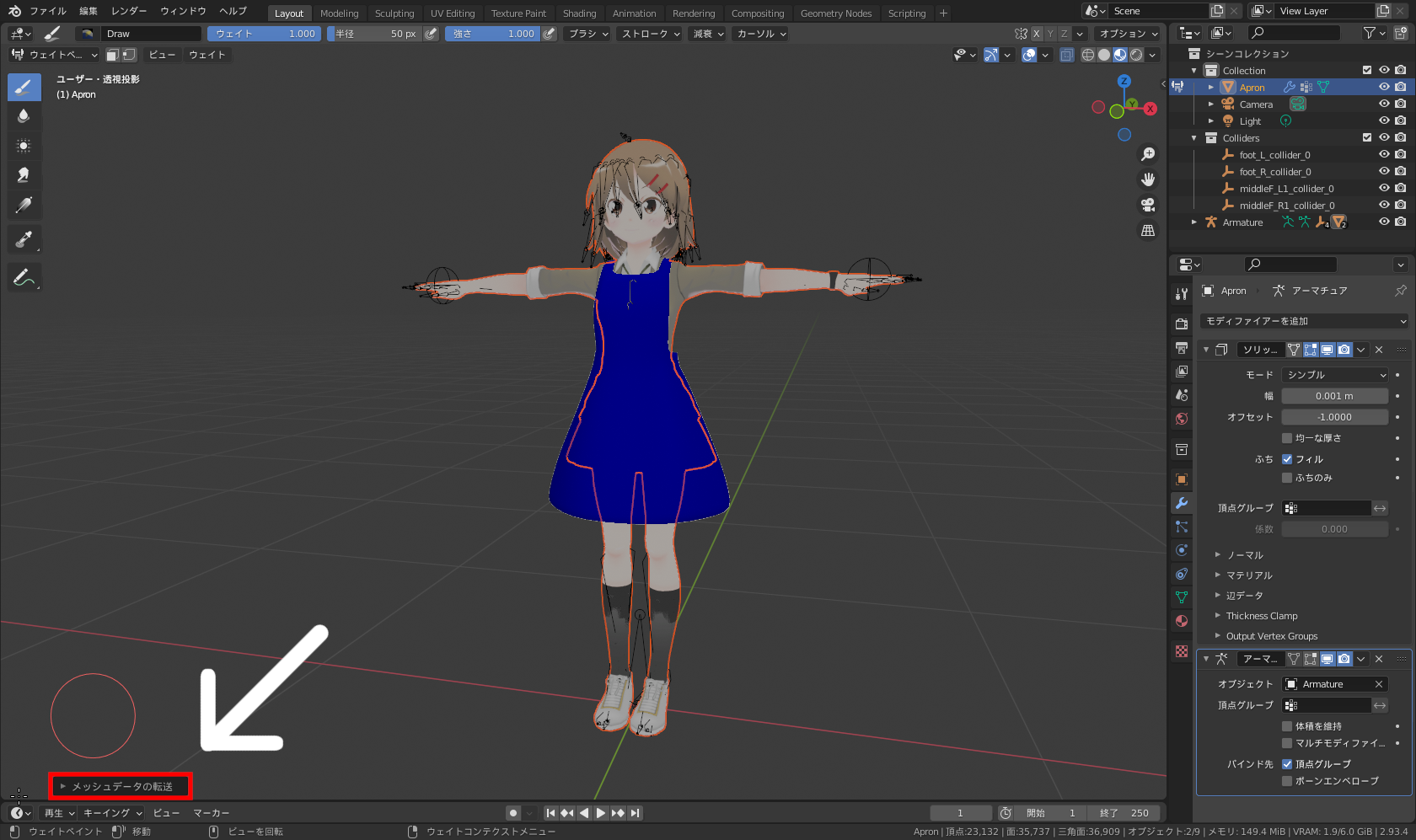This screenshot has width=1416, height=840.
Task: Hide the Light object in outliner
Action: click(x=1382, y=120)
